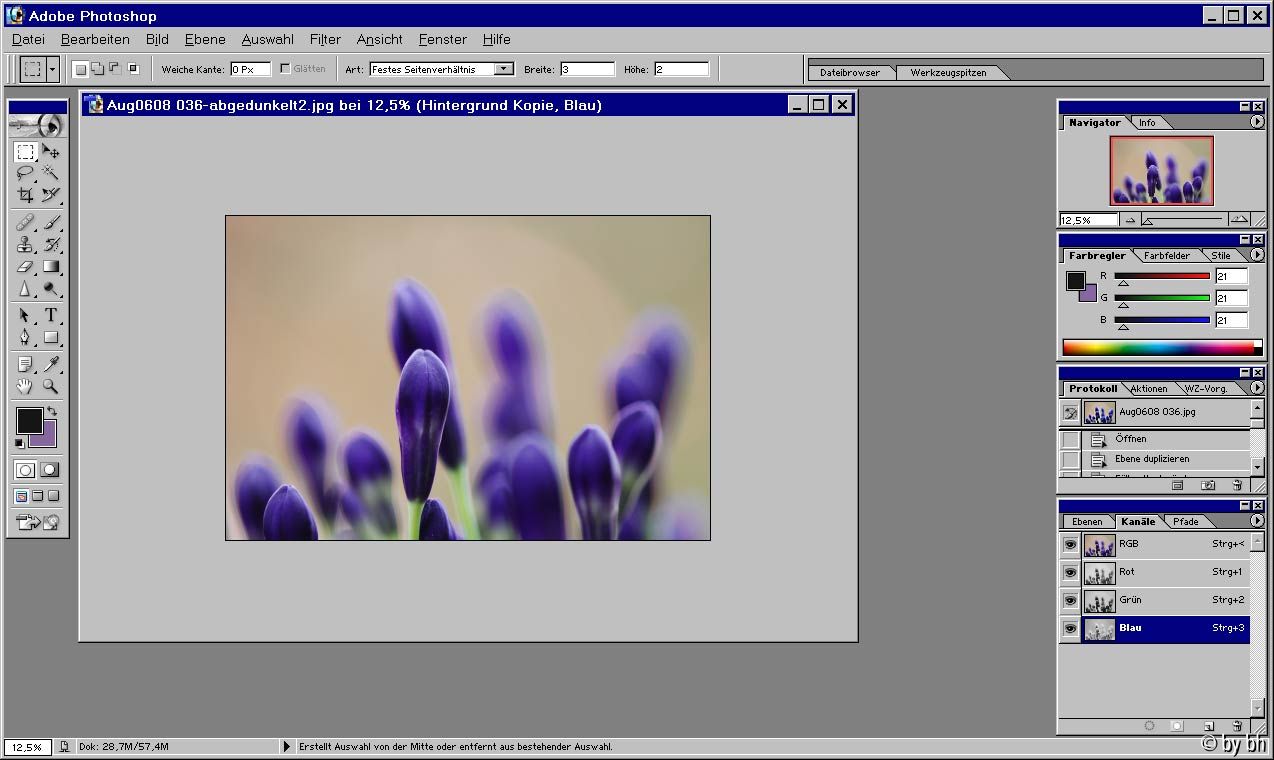
Task: Choose the Zoom magnifier tool
Action: tap(51, 387)
